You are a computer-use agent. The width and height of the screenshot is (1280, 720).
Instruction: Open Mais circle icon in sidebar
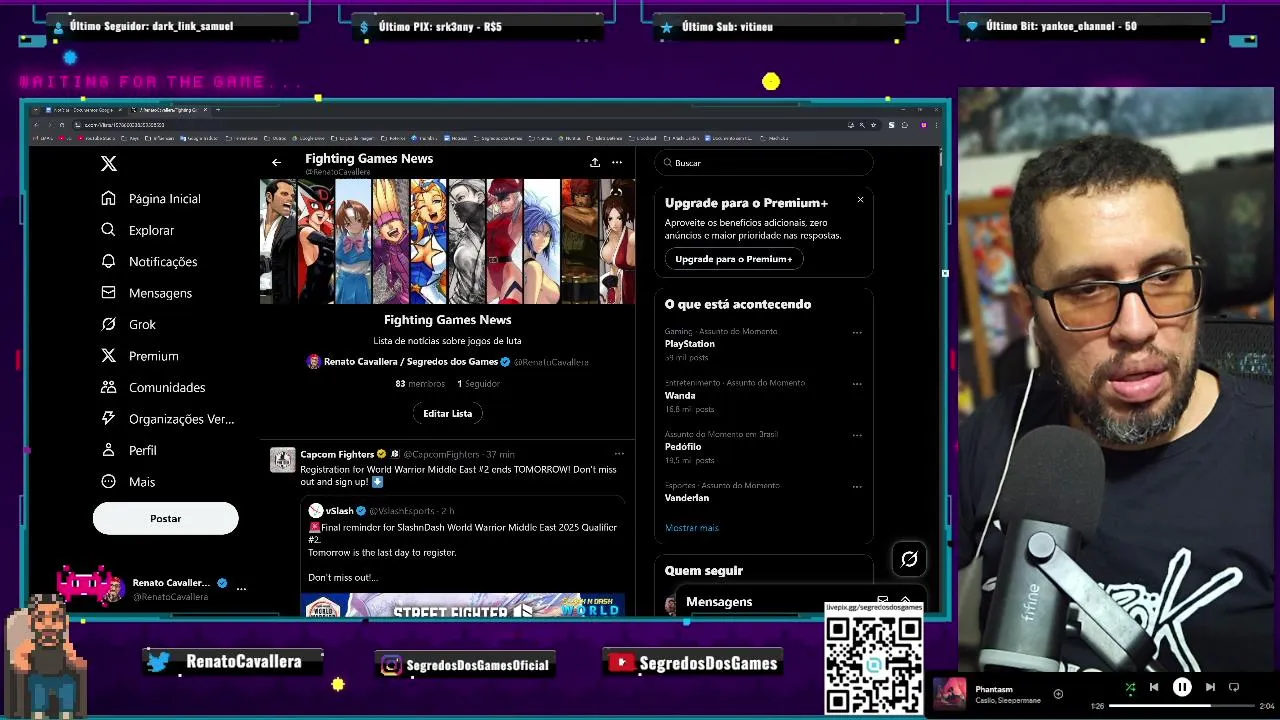click(x=108, y=482)
